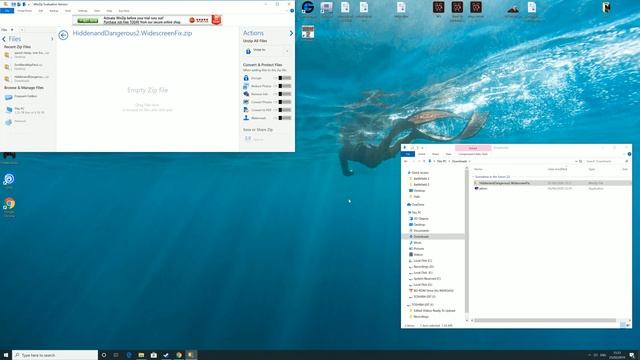Open the Action Center notifications icon
The width and height of the screenshot is (640, 360).
632,355
